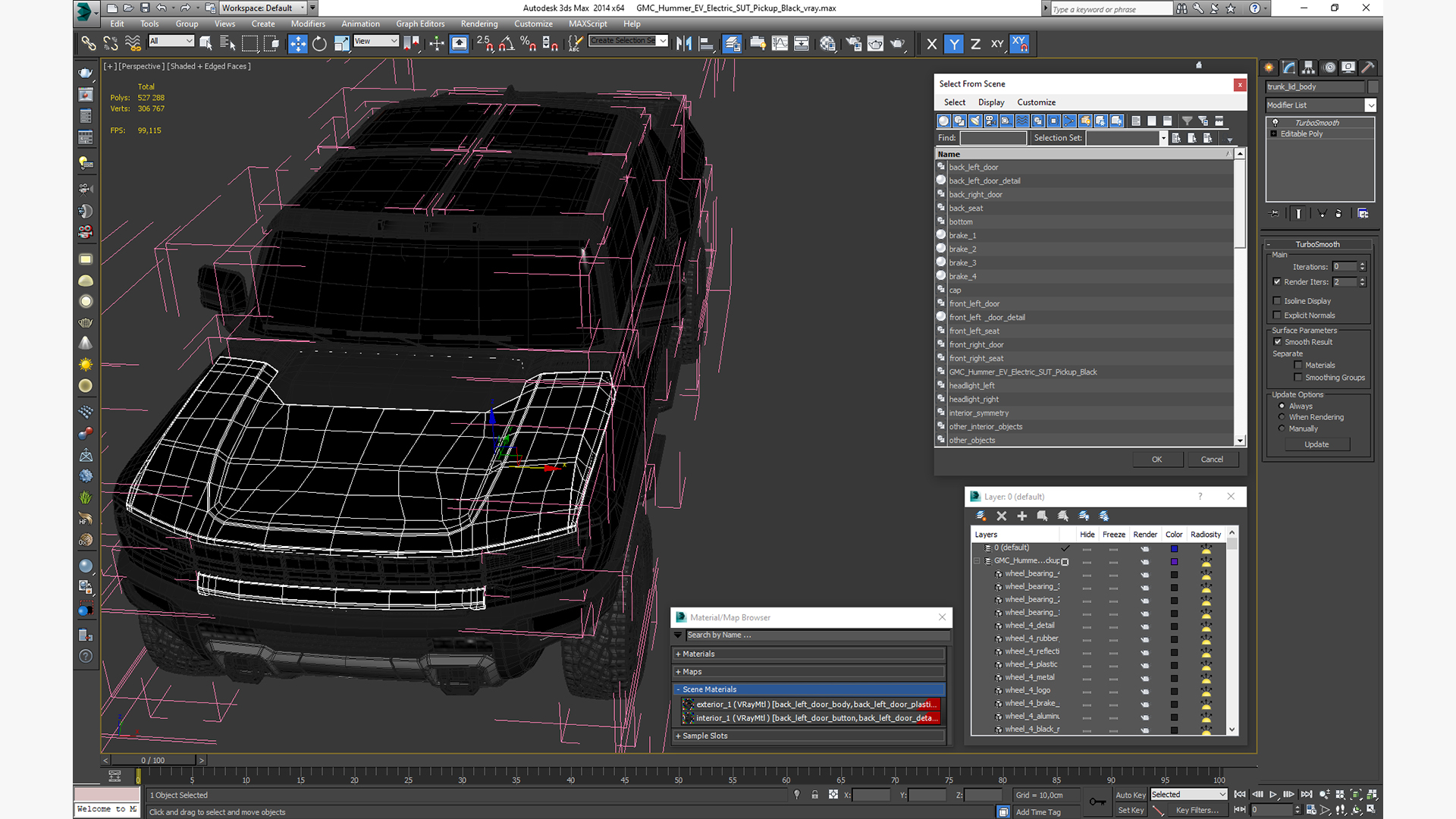Enable Explicit Normals checkbox
The width and height of the screenshot is (1456, 819).
(1277, 315)
